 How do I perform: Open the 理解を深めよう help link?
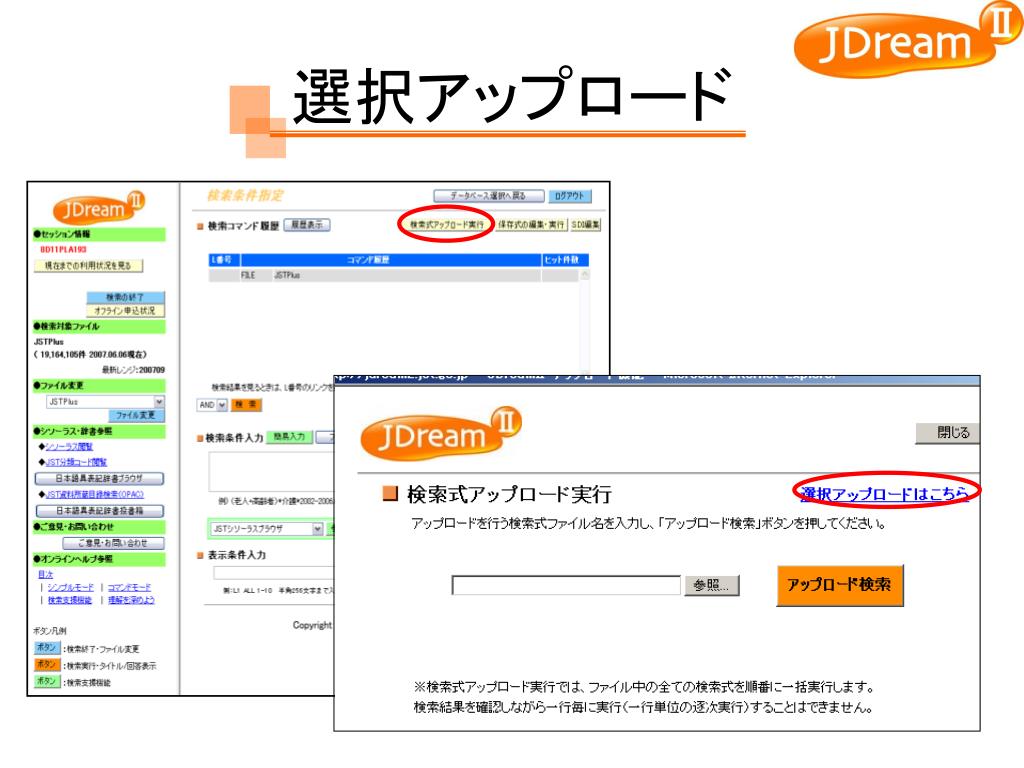click(x=131, y=600)
